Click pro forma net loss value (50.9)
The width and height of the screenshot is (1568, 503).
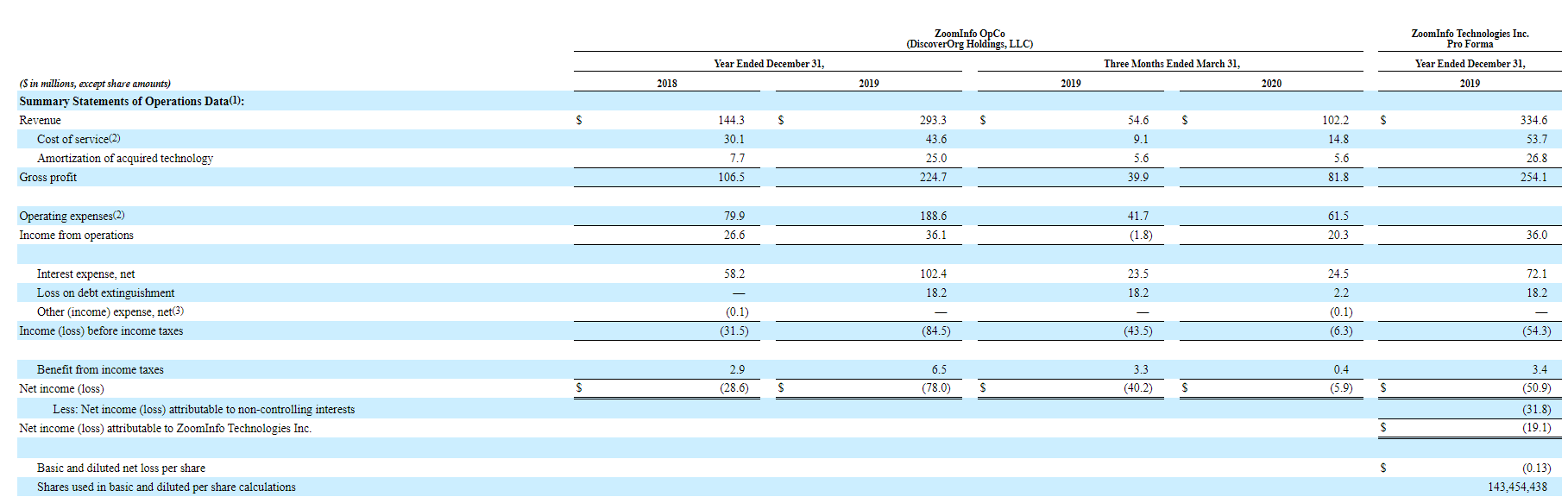point(1536,388)
